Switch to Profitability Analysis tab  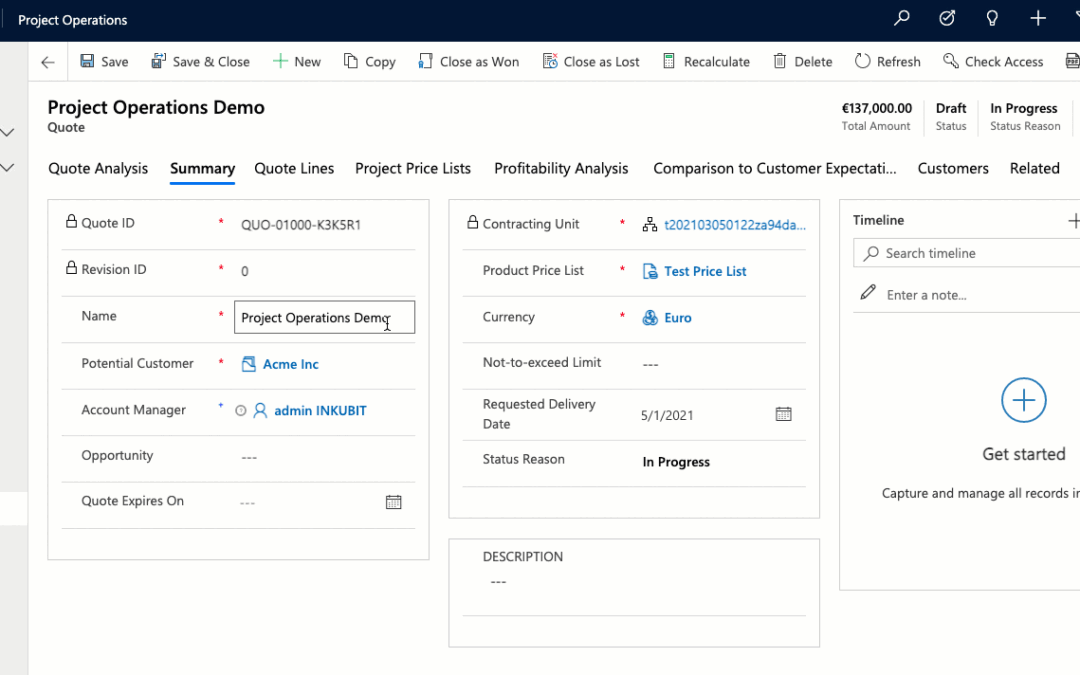tap(561, 169)
